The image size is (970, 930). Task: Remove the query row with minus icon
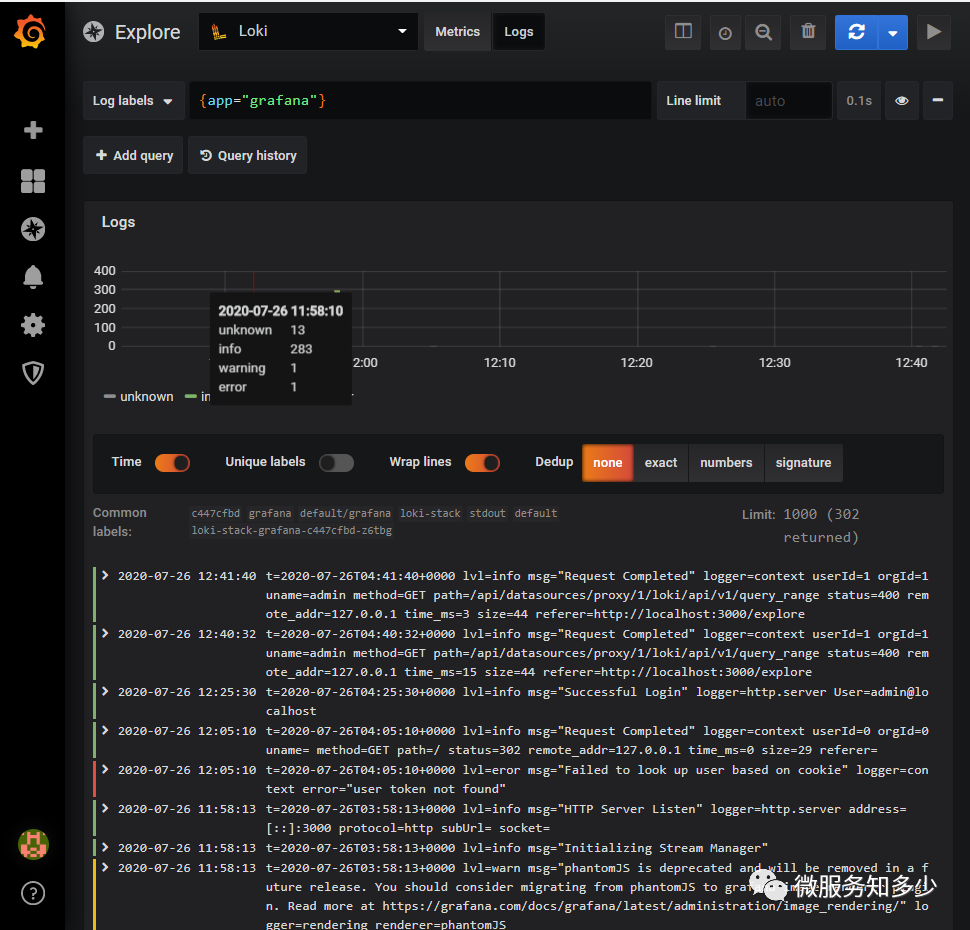coord(938,100)
